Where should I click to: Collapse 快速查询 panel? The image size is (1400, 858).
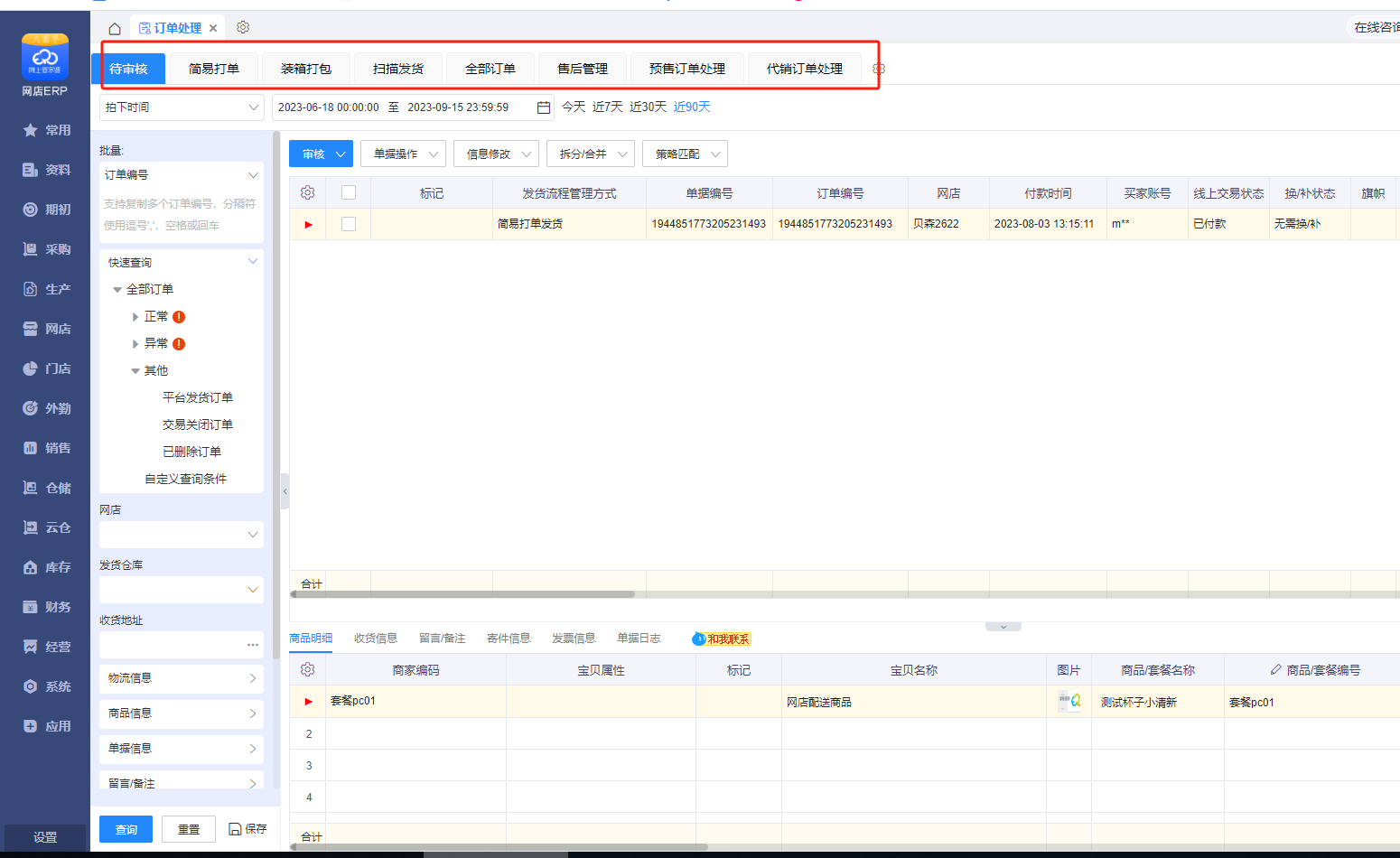(253, 262)
